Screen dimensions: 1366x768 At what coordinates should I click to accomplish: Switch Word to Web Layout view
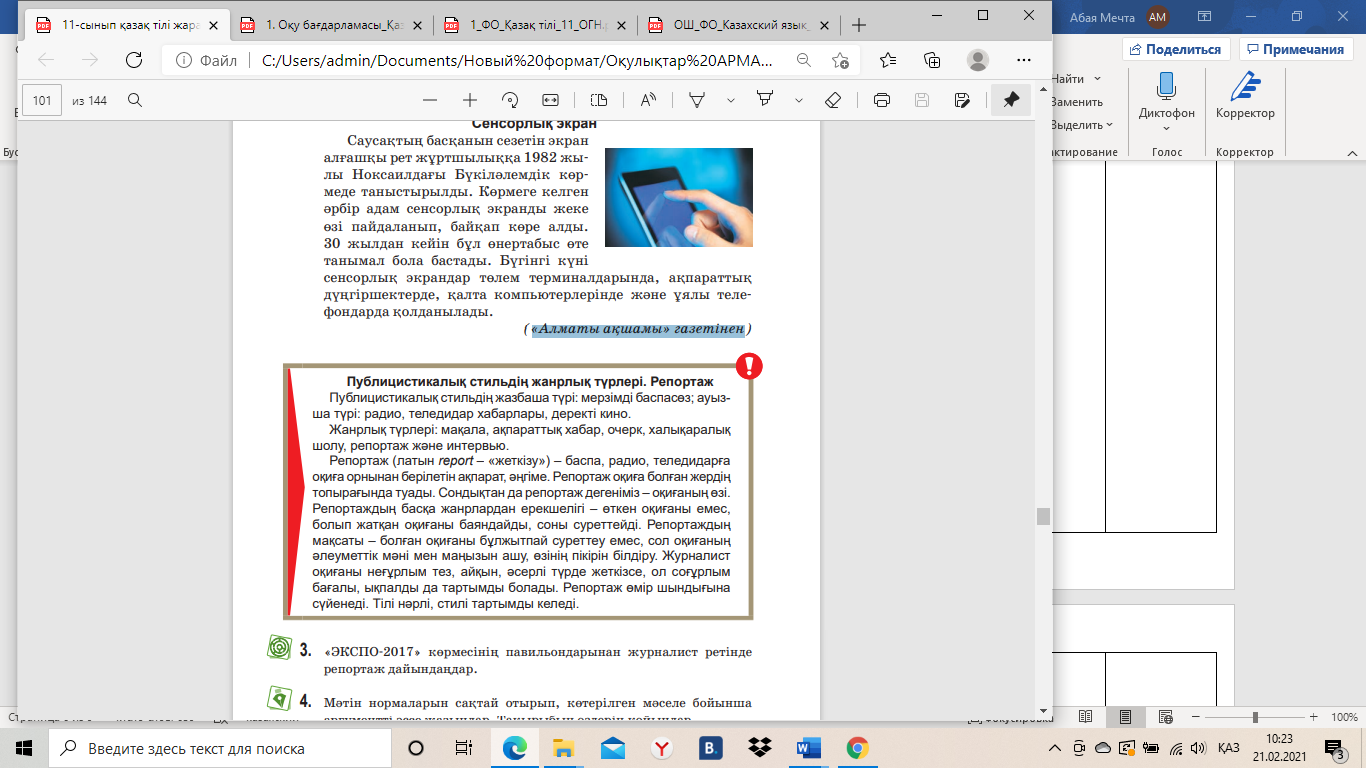pos(1165,717)
